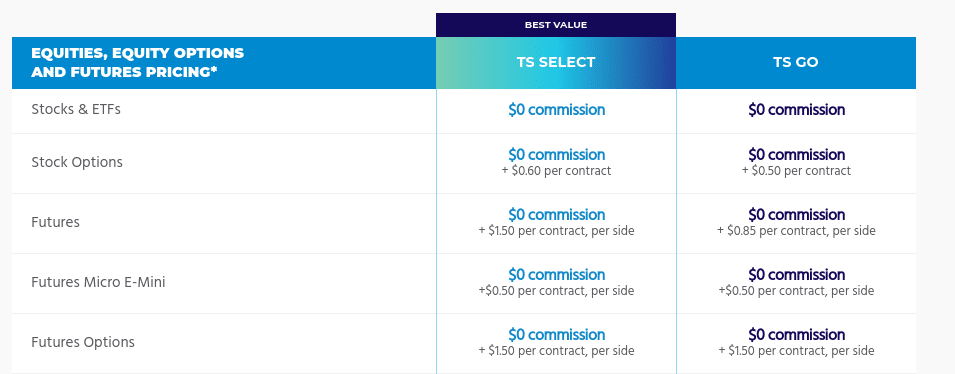Click the Stocks & ETFs row label
The width and height of the screenshot is (955, 374).
point(76,110)
